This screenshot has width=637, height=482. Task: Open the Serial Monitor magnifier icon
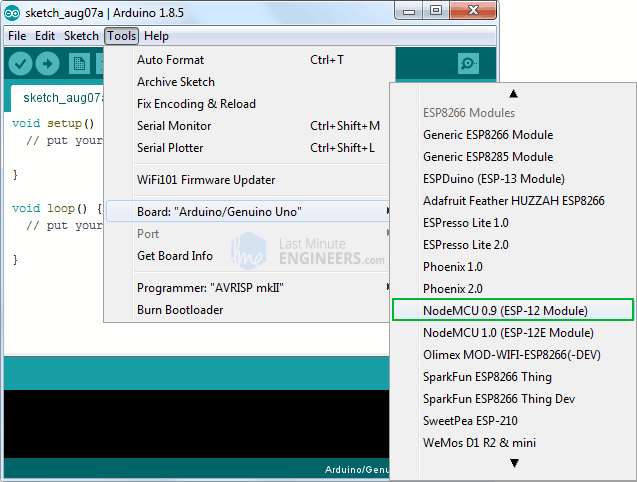click(x=468, y=63)
